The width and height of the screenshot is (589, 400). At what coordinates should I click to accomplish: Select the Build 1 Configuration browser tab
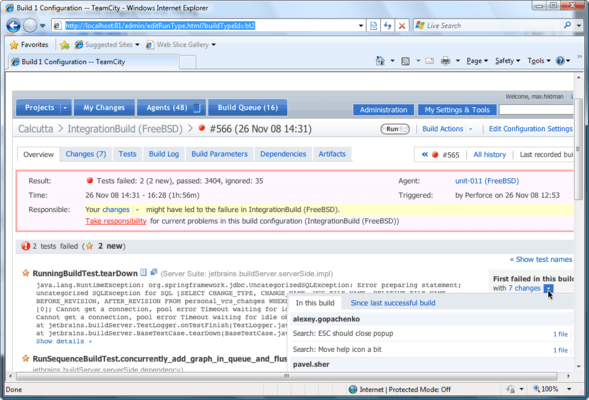93,62
